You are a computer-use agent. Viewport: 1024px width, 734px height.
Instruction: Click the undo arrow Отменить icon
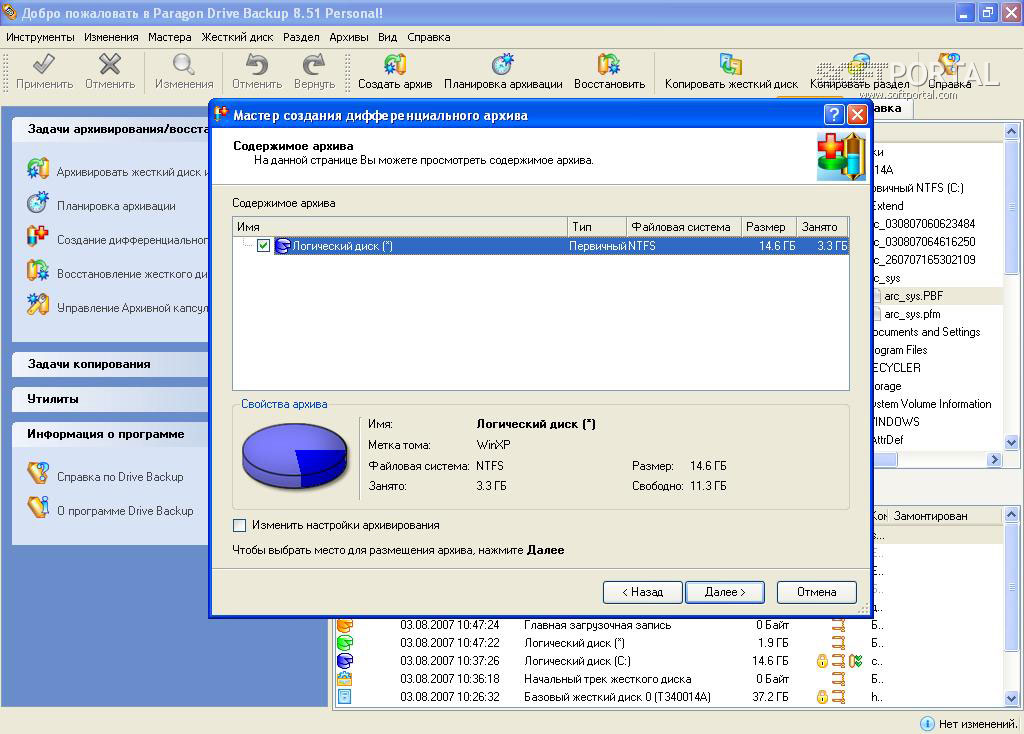(257, 65)
